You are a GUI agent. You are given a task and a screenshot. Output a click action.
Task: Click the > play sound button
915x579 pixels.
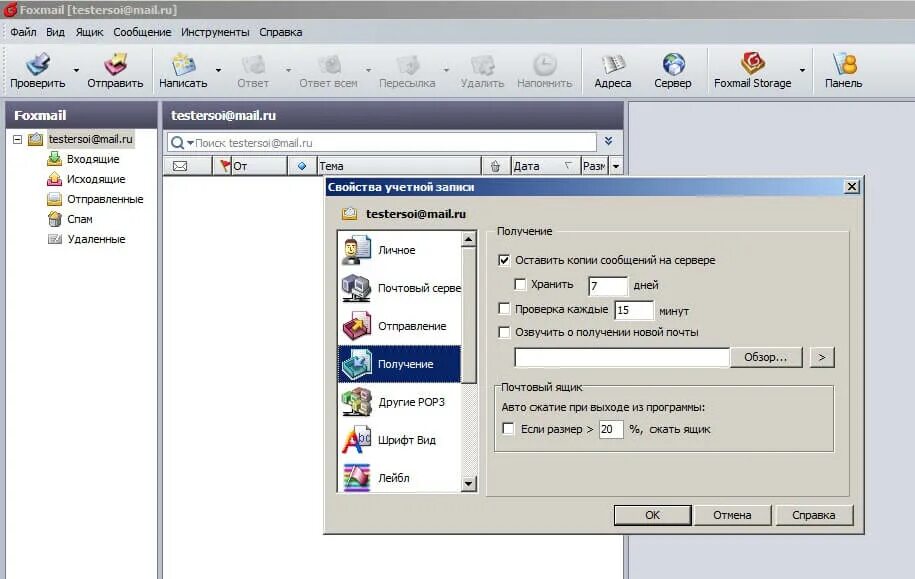pyautogui.click(x=822, y=357)
